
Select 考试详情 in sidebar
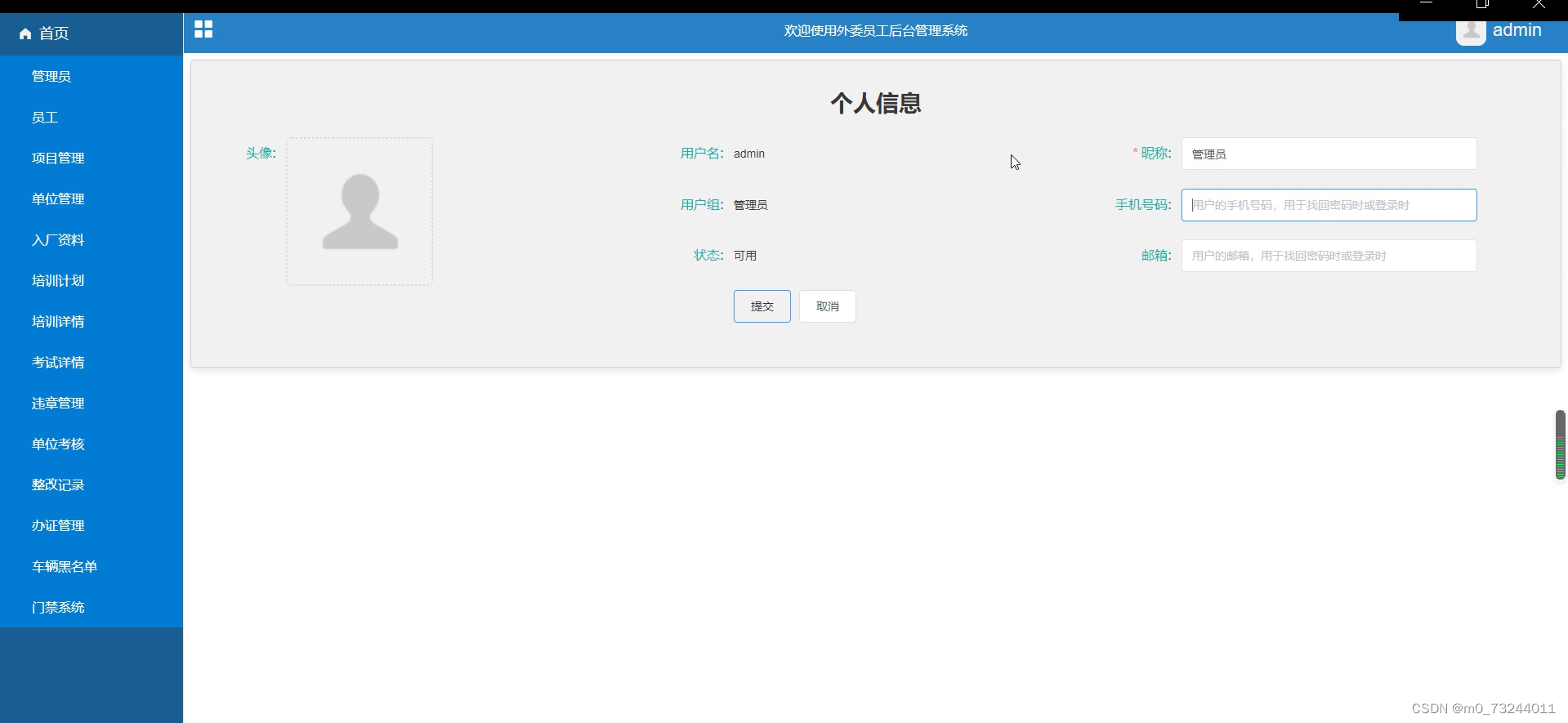pos(92,362)
